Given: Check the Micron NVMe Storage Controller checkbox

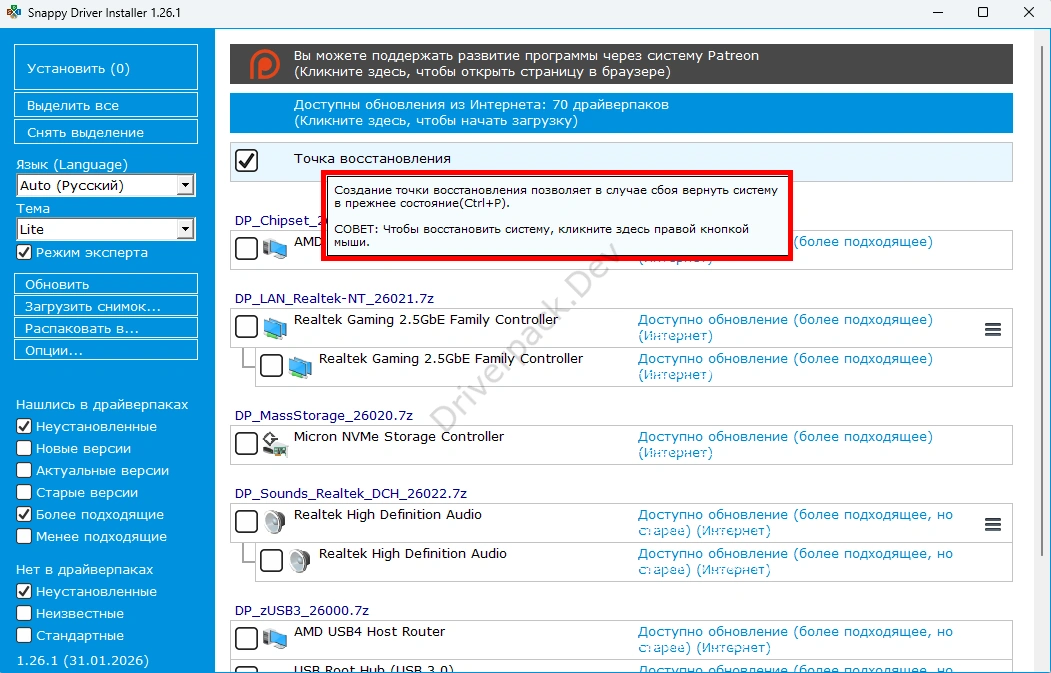Looking at the screenshot, I should tap(247, 443).
